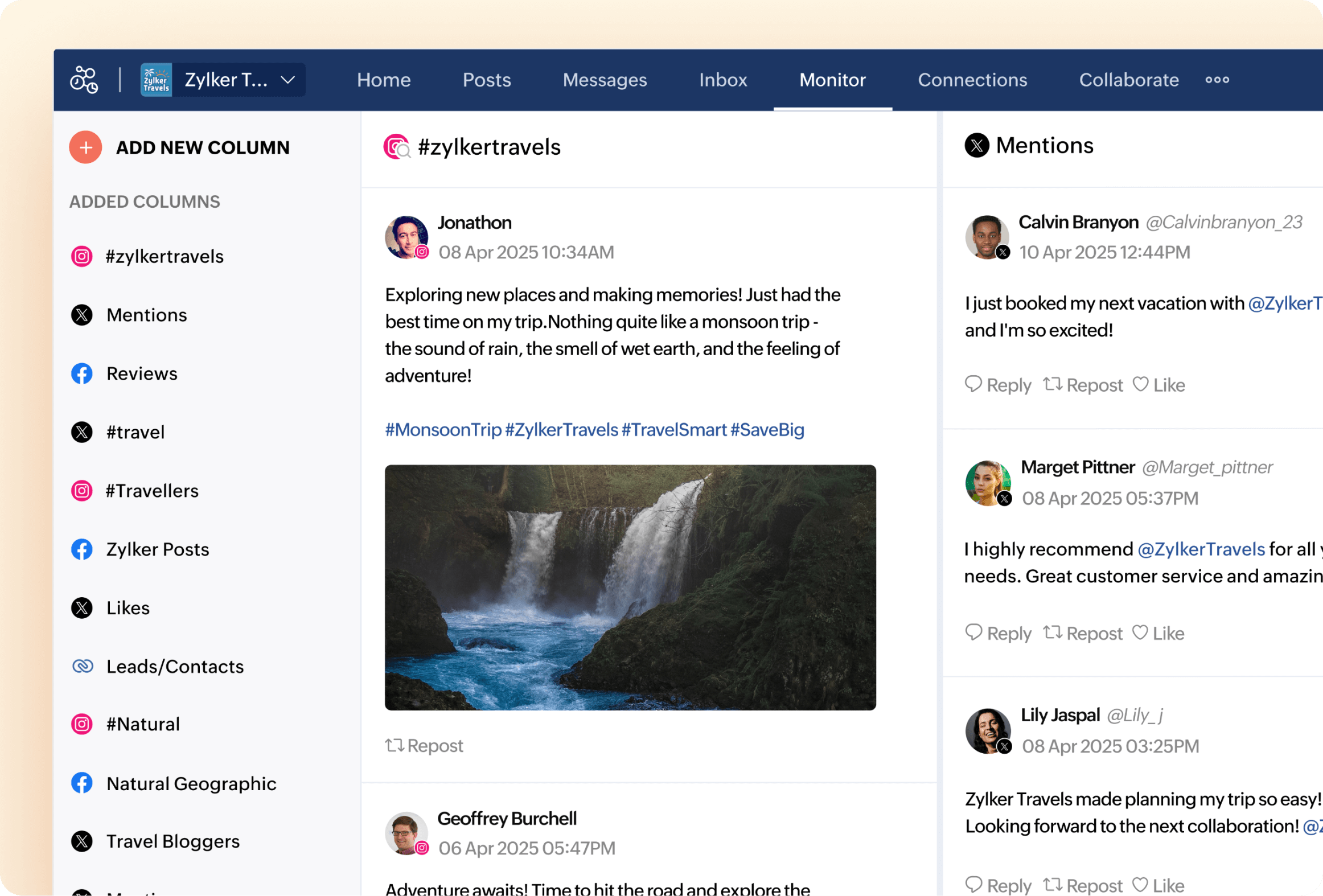Click the #MonsoonTrip hashtag link

[x=443, y=430]
